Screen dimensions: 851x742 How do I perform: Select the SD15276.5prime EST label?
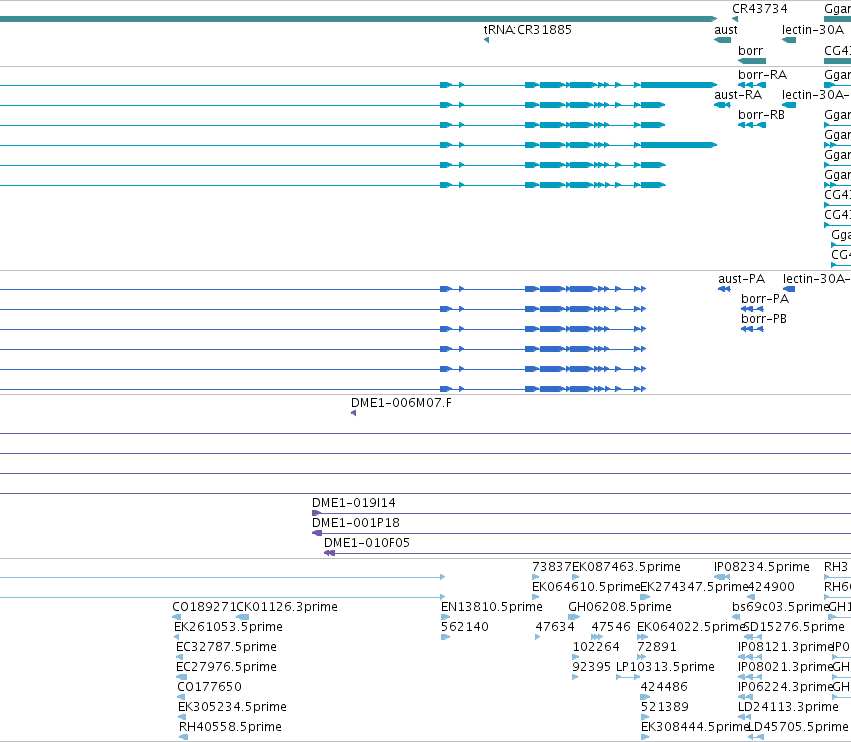(793, 627)
